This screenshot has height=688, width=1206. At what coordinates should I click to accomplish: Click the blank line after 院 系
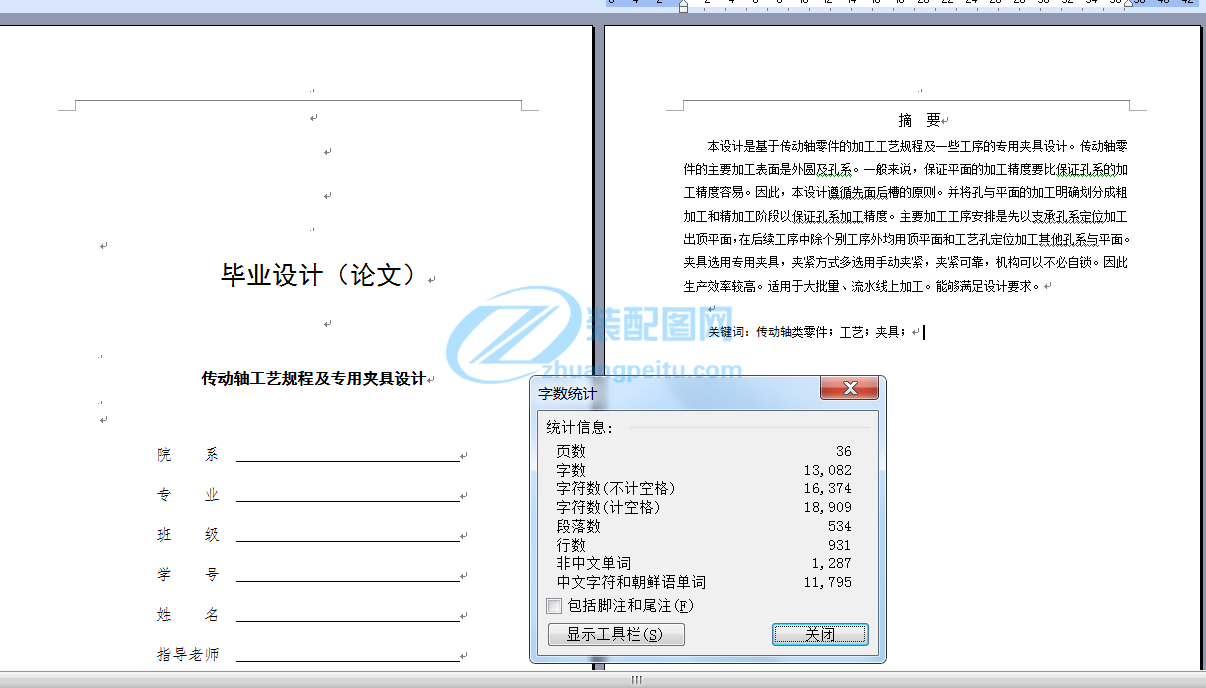point(348,456)
